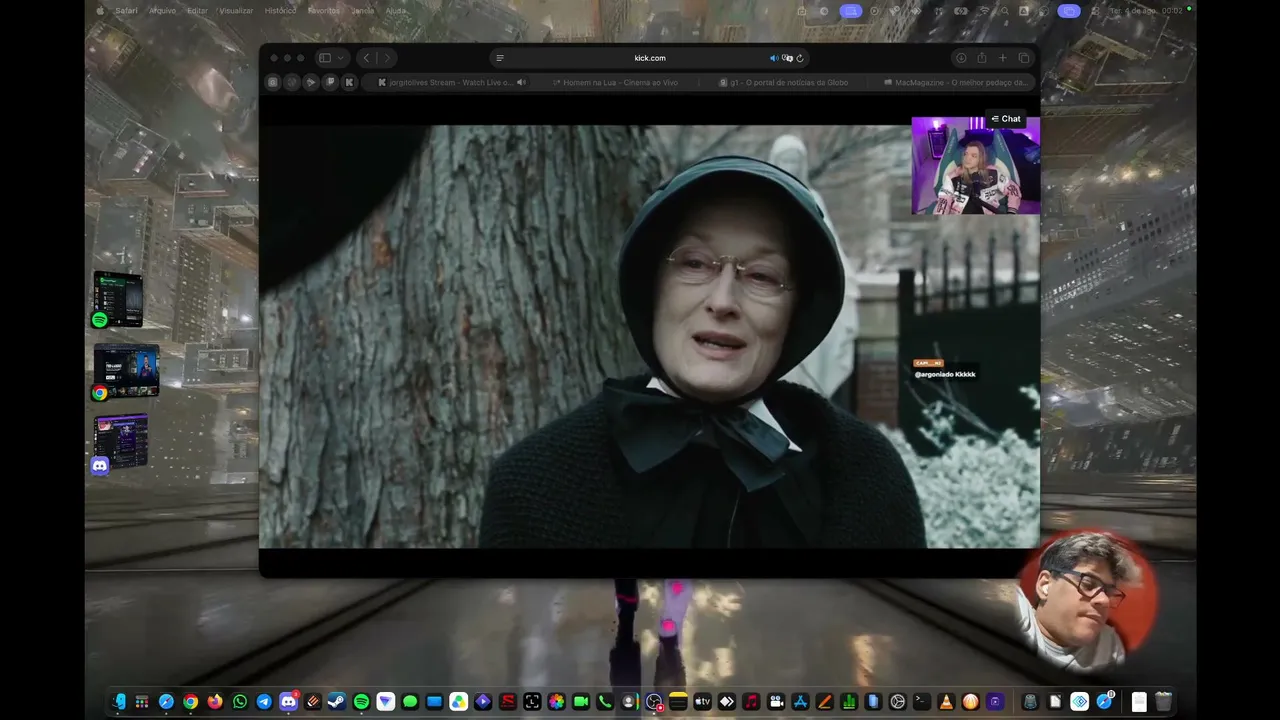Click the Safari Share button
The height and width of the screenshot is (720, 1280).
[982, 58]
